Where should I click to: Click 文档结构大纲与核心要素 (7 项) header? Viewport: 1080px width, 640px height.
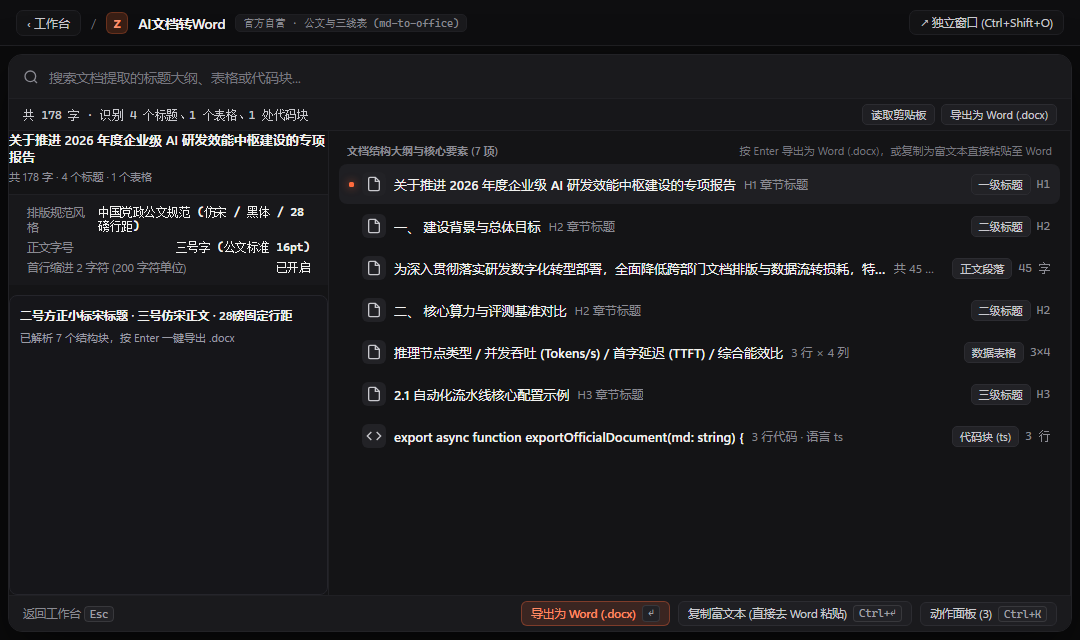coord(422,151)
